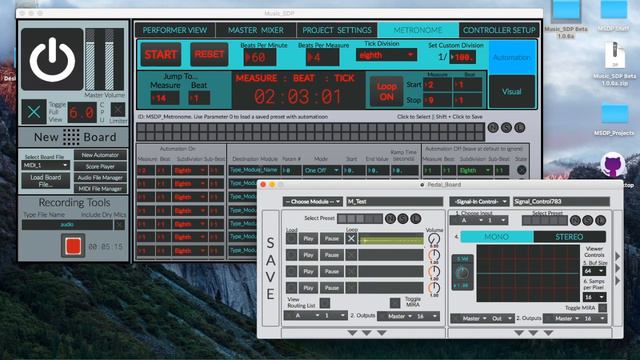The width and height of the screenshot is (640, 360).
Task: Click the M_Test module S preset circle
Action: click(x=403, y=219)
